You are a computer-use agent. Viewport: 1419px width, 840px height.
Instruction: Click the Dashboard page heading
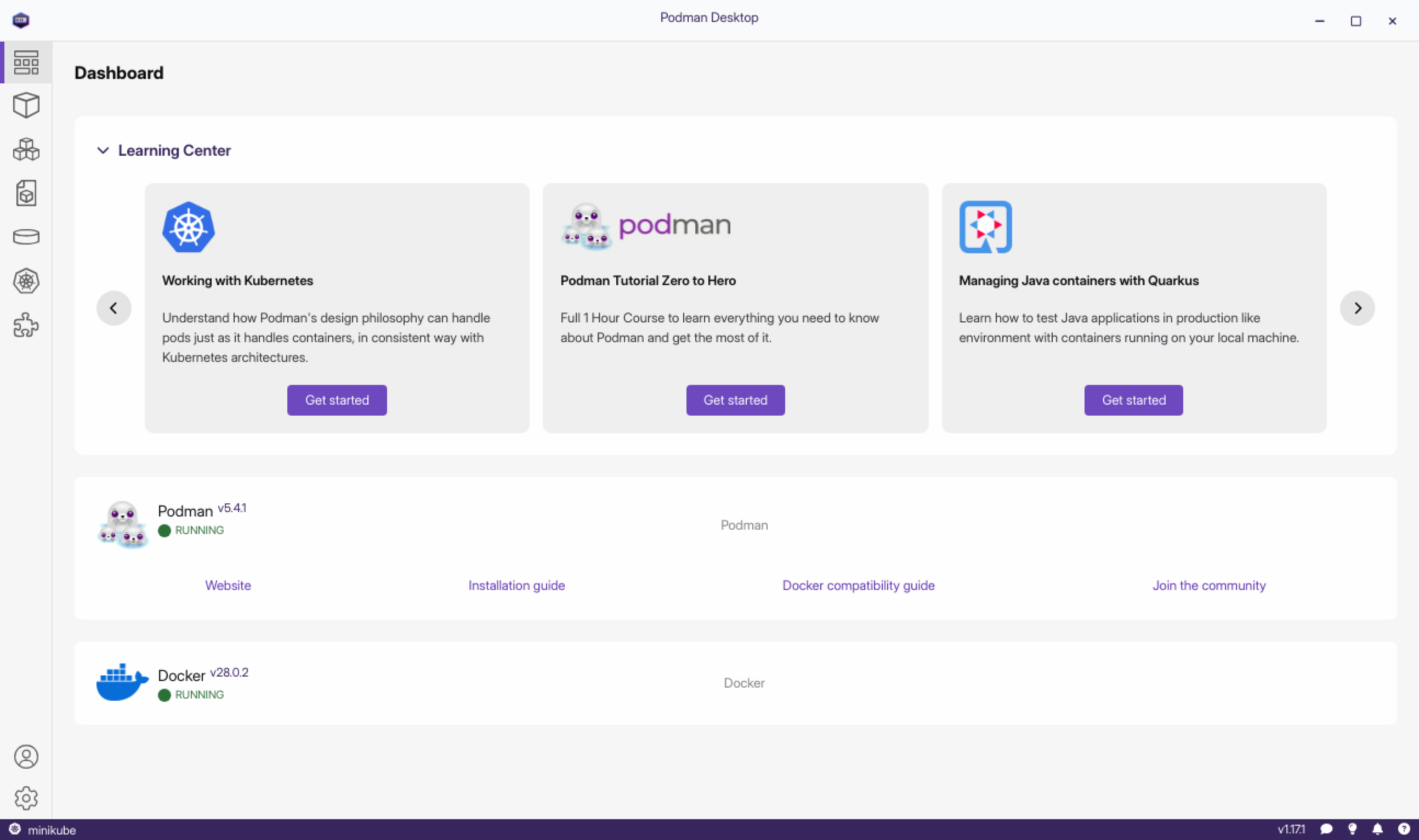pyautogui.click(x=119, y=73)
